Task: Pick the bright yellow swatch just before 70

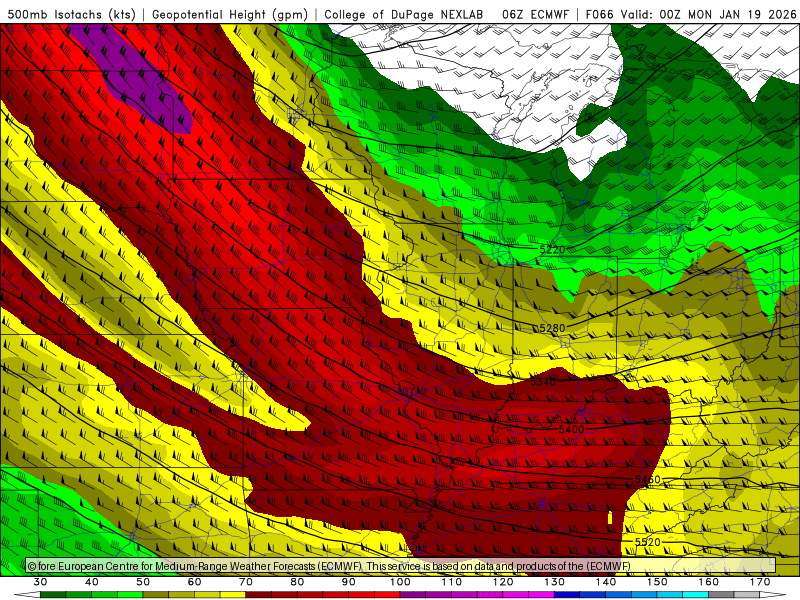Action: tap(233, 595)
